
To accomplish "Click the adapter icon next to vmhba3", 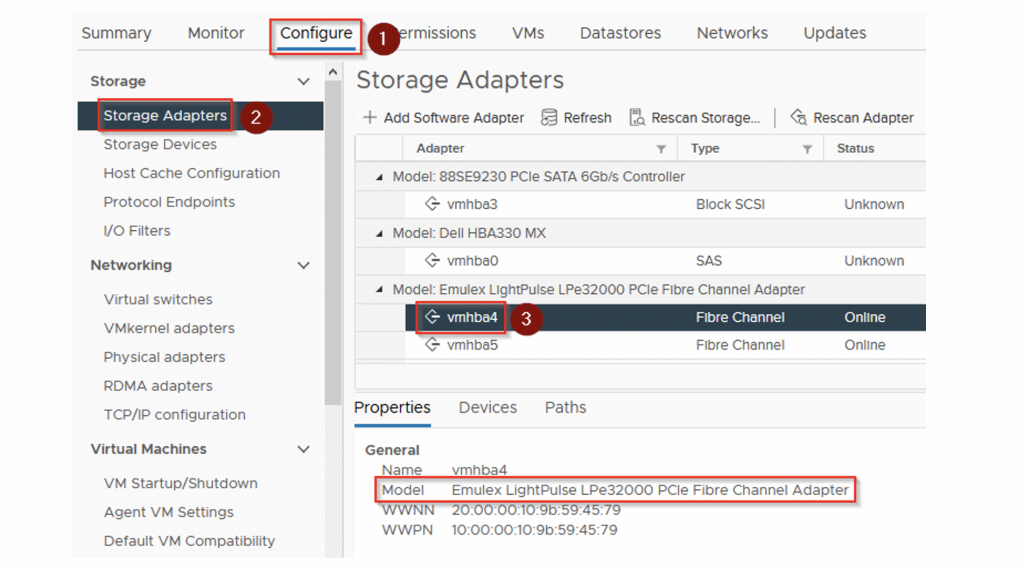I will [x=432, y=204].
